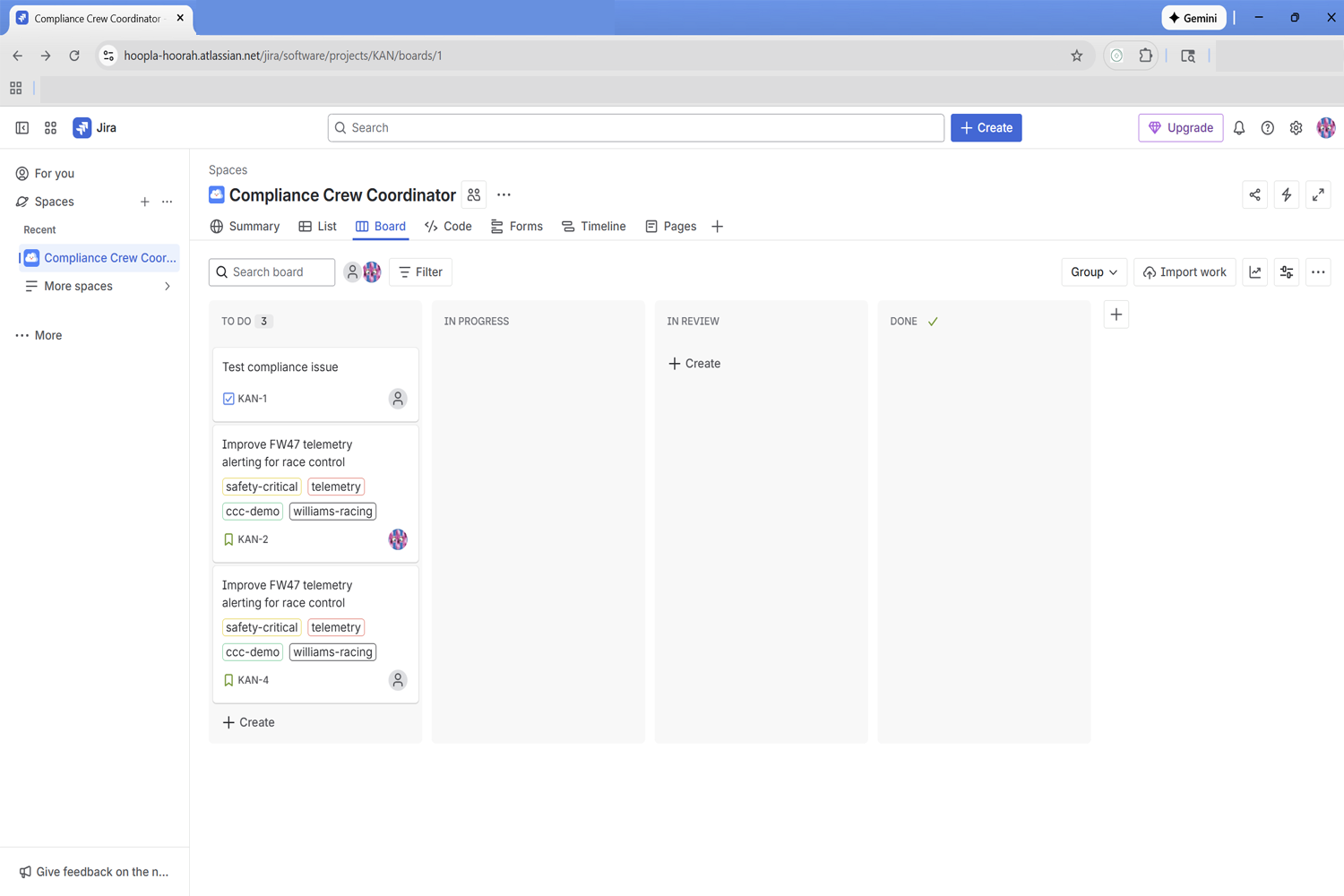Collapse the Jira sidebar panel icon

pos(22,128)
